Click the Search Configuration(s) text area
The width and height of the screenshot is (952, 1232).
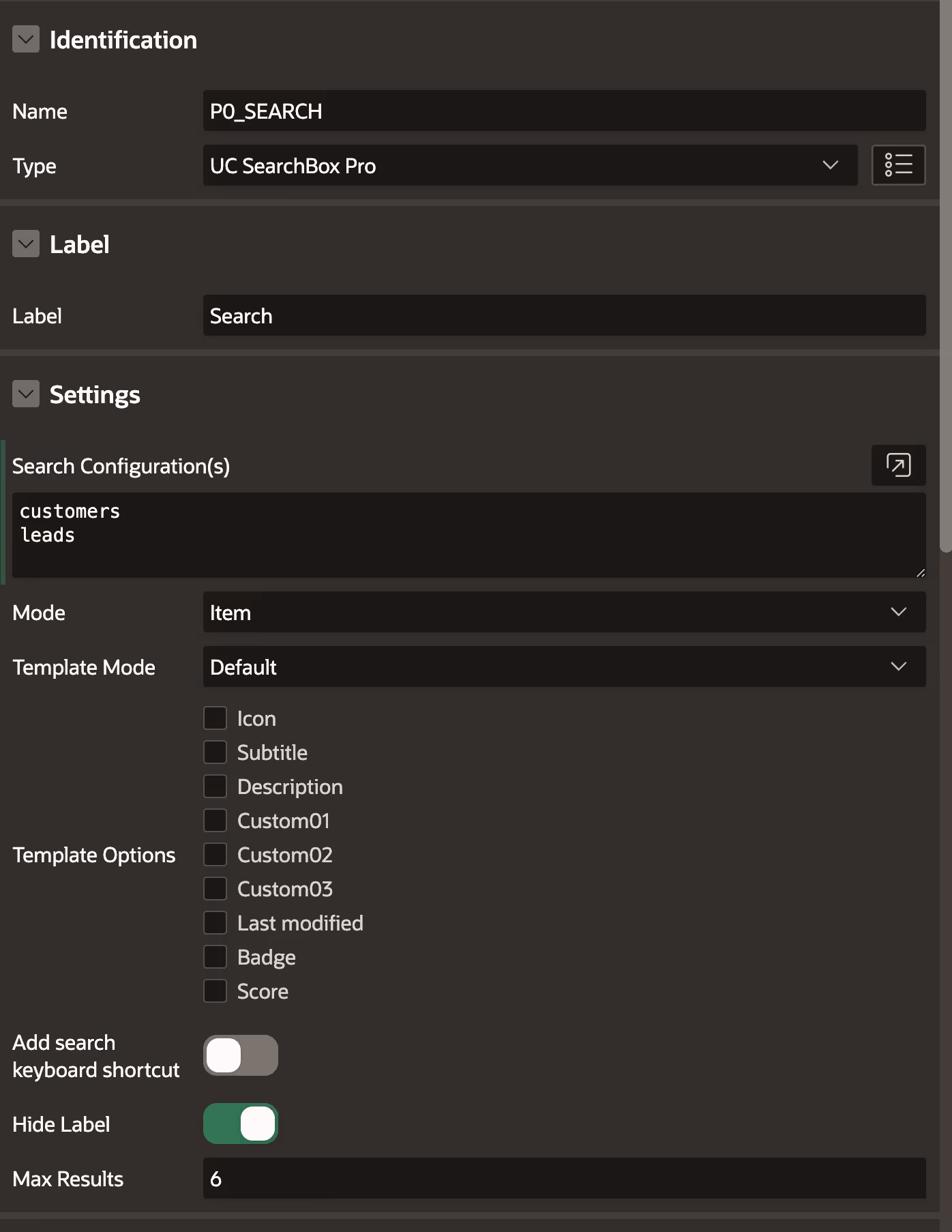click(468, 535)
